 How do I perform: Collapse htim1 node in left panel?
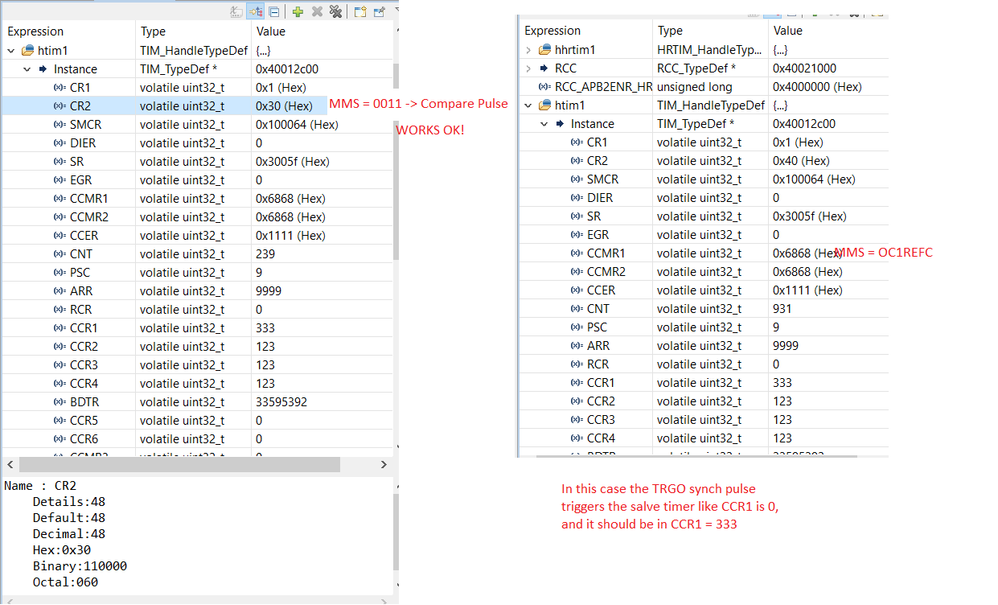point(11,50)
